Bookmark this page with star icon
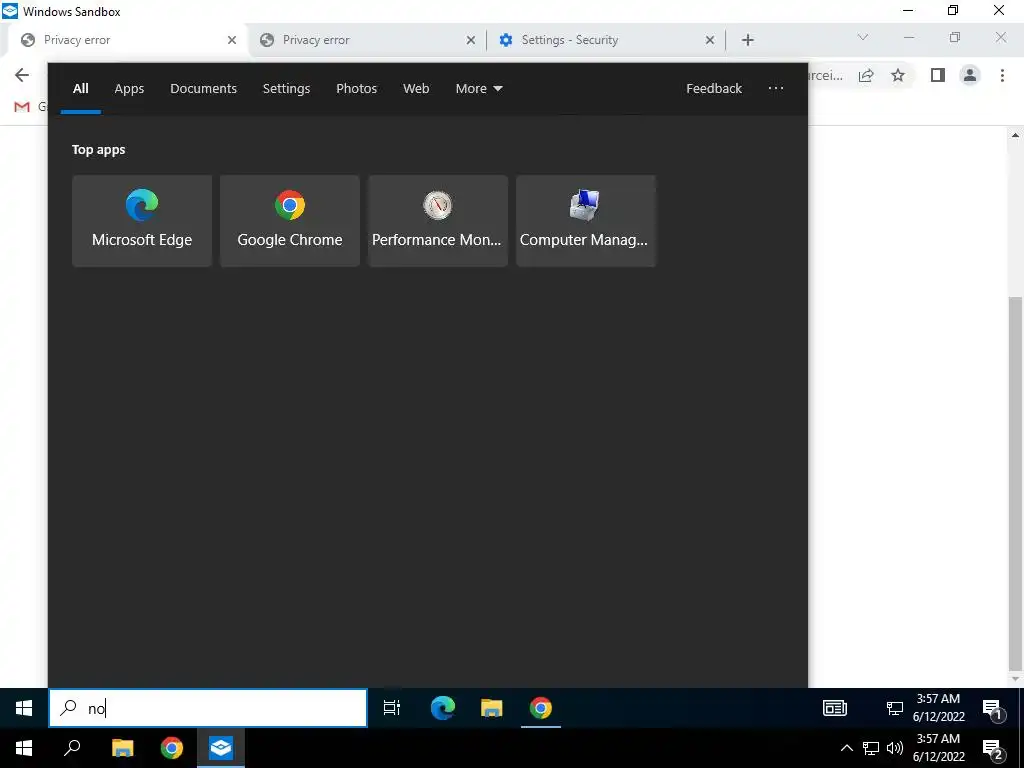Viewport: 1024px width, 768px height. [x=898, y=75]
